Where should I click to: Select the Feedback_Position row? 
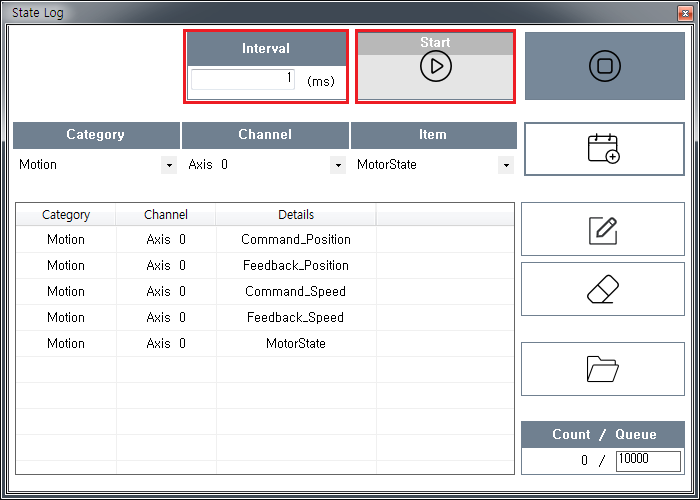(x=295, y=266)
